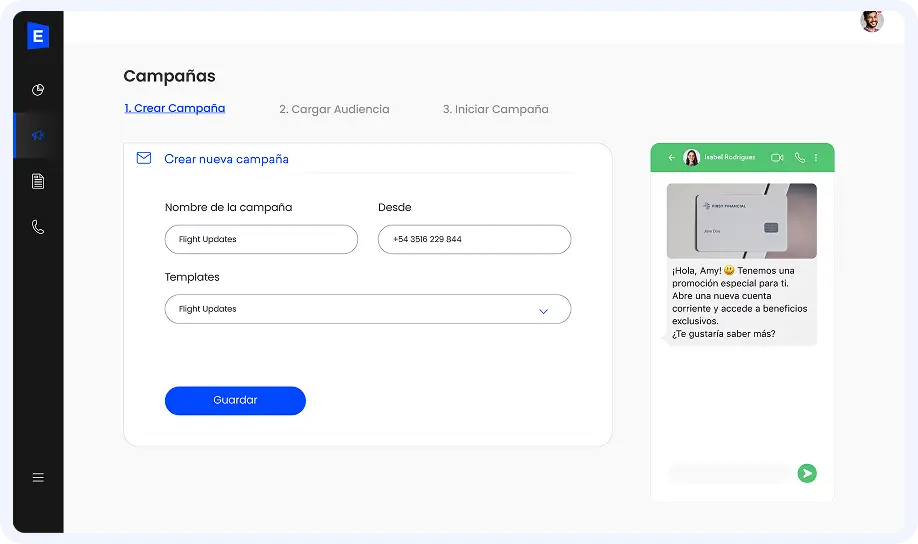Go to the Iniciar Campaña step
This screenshot has height=544, width=918.
pos(495,109)
